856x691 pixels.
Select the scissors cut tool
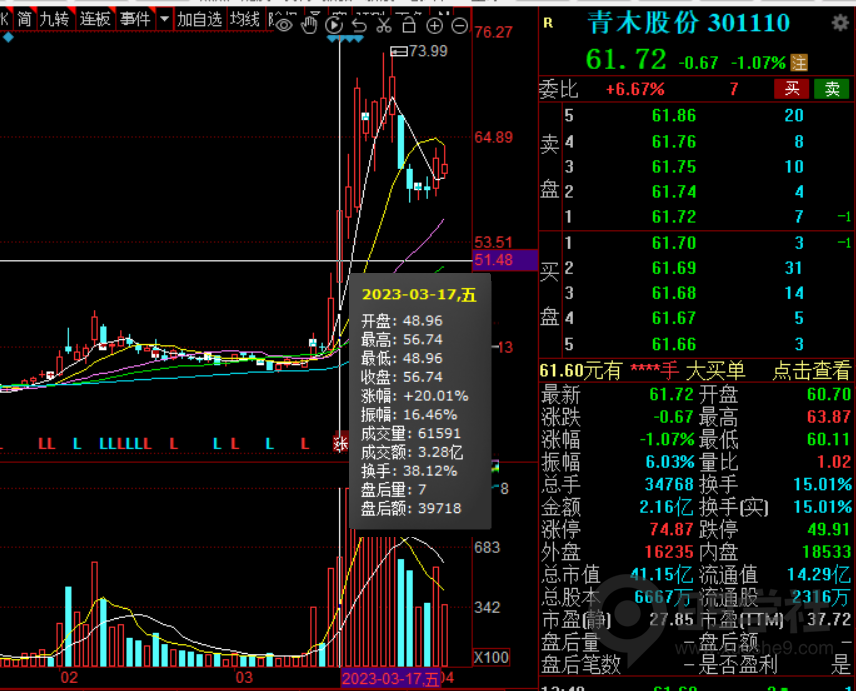click(x=383, y=25)
